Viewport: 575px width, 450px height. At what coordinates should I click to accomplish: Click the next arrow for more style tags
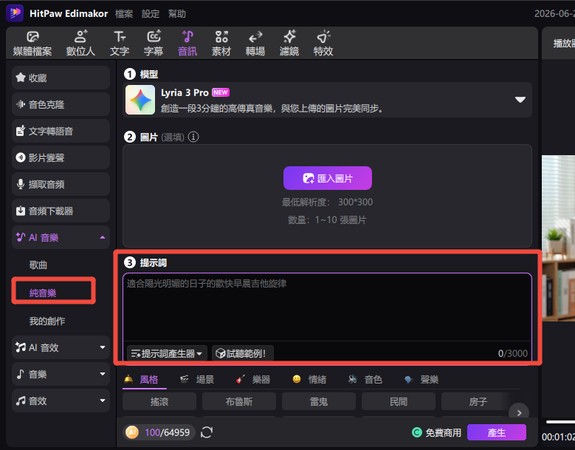click(519, 413)
